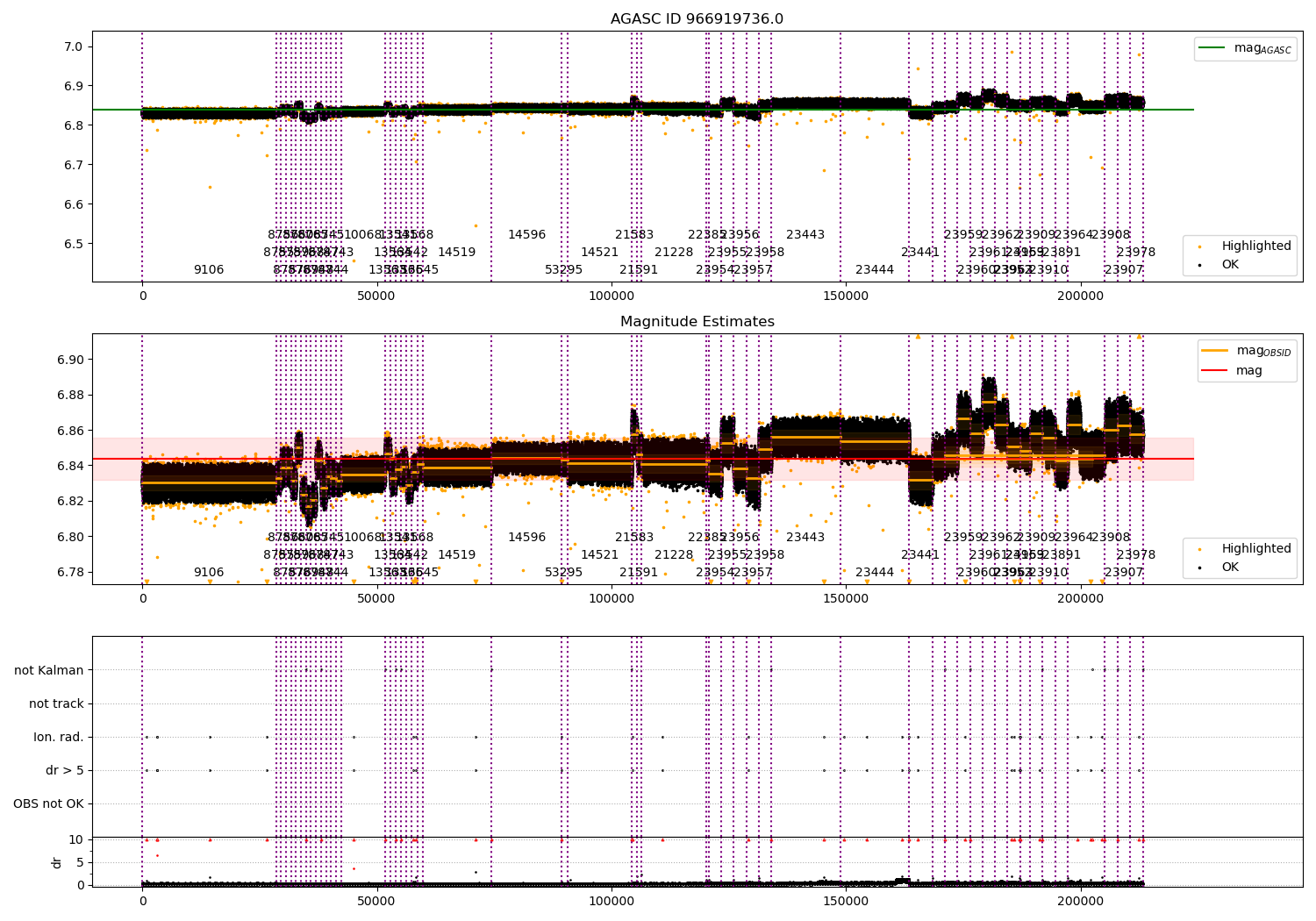This screenshot has height=921, width=1316.
Task: Click obsid label 23907 in the middle plot
Action: click(1124, 572)
